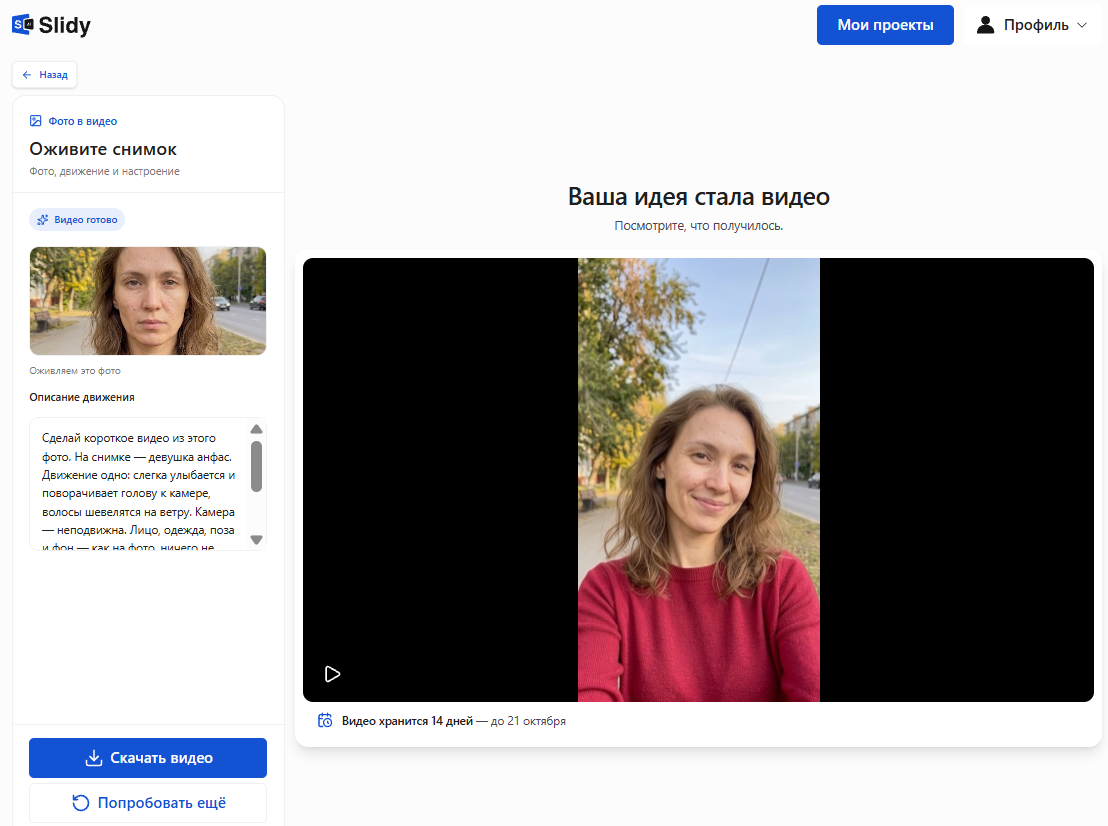Go back with the Назад button
This screenshot has height=826, width=1108.
[x=45, y=75]
